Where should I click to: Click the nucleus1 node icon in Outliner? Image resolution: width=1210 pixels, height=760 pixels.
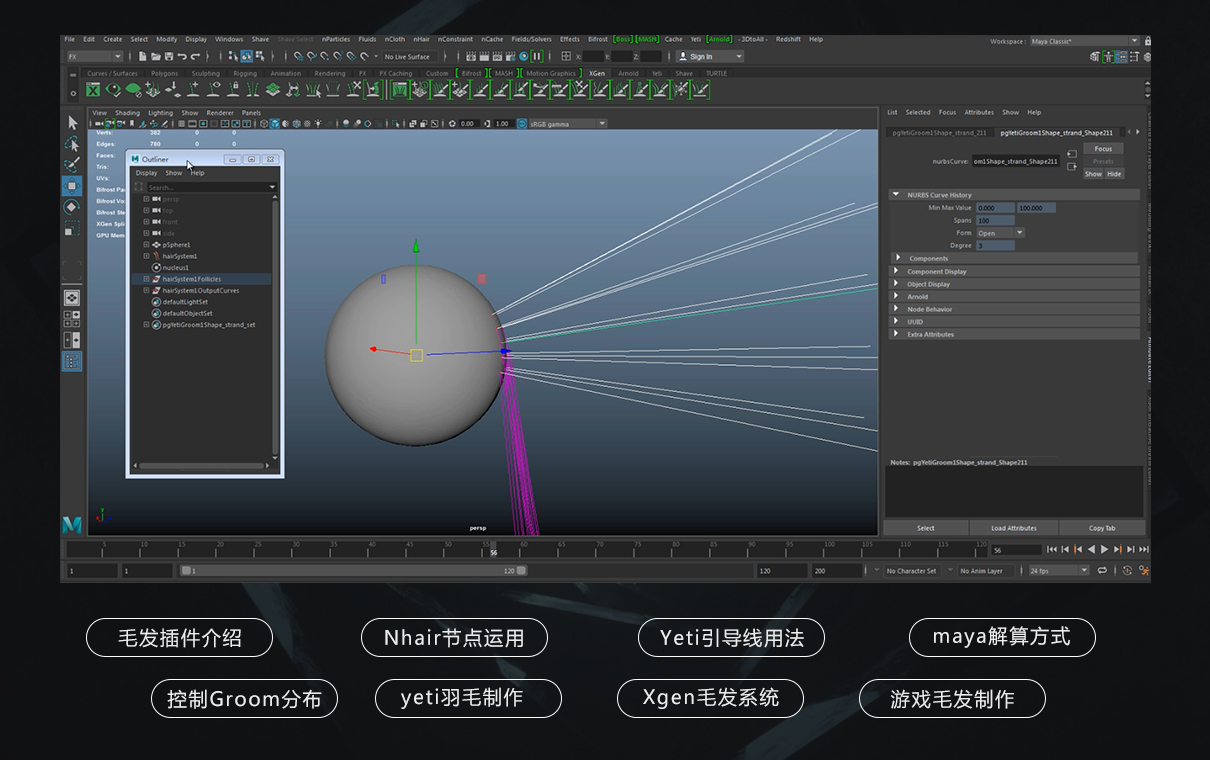pyautogui.click(x=156, y=268)
